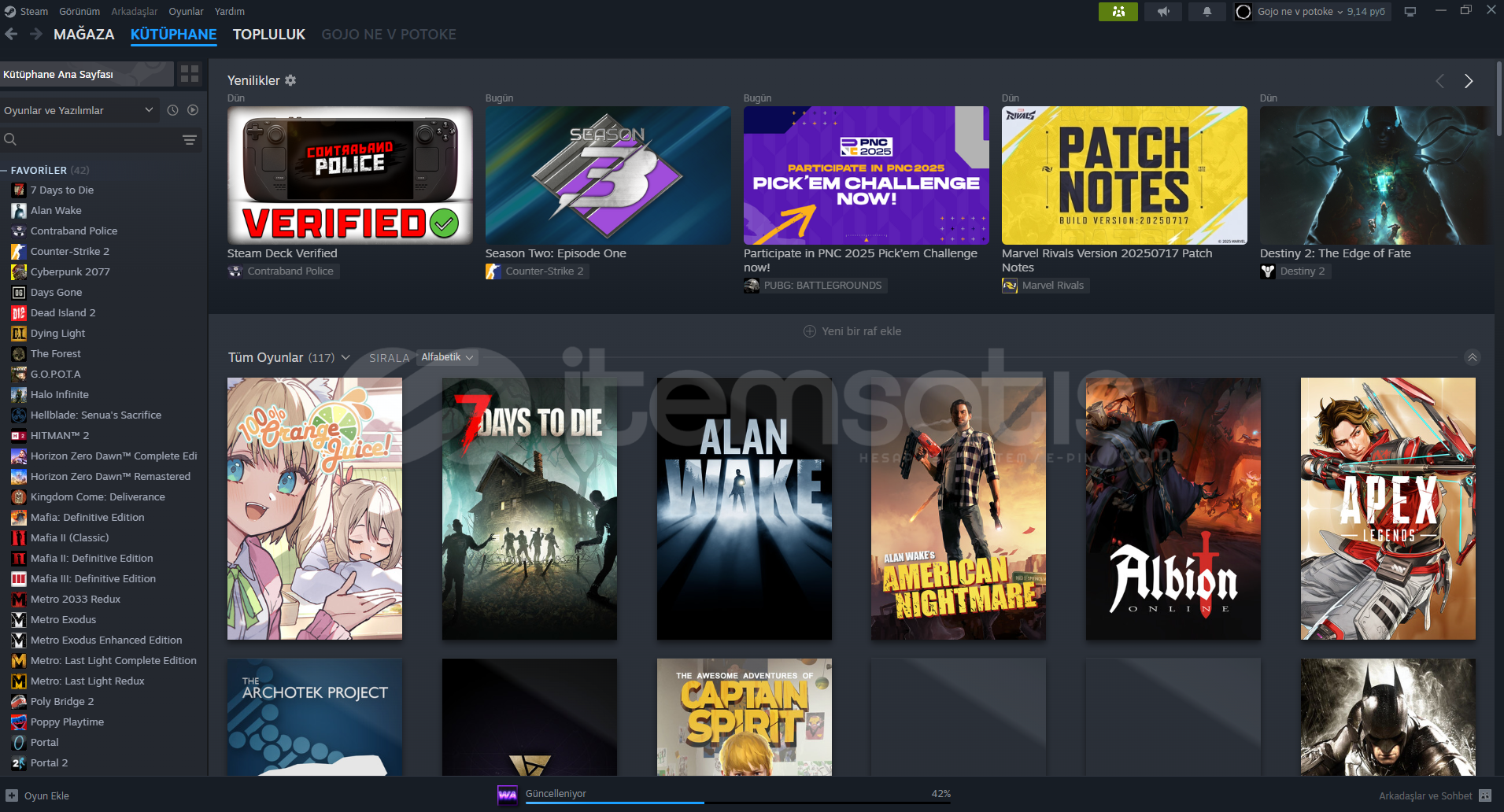Select Cyberpunk 2077 icon in favorites
This screenshot has height=812, width=1504.
pyautogui.click(x=19, y=272)
